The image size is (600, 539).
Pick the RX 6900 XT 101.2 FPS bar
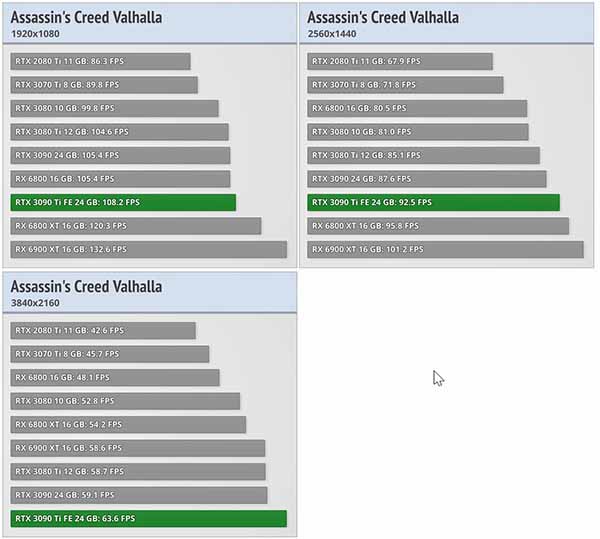[445, 249]
